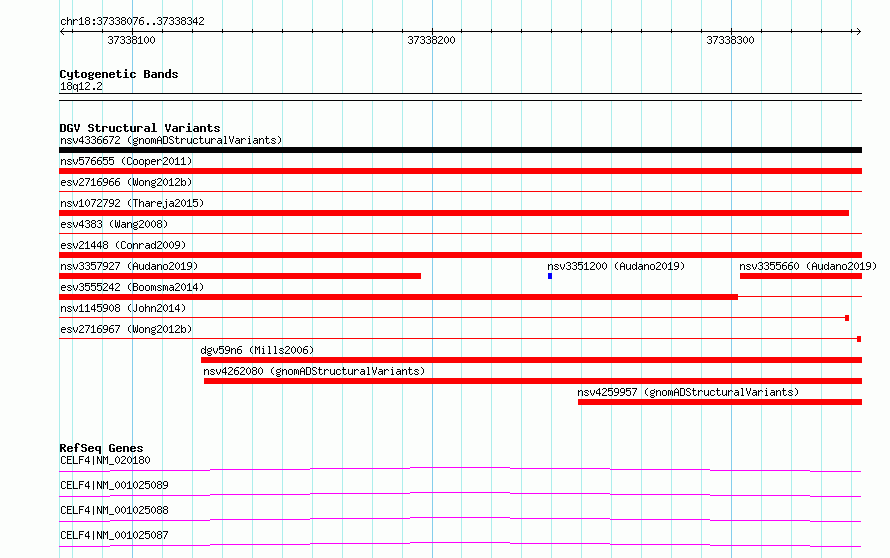This screenshot has height=558, width=890.
Task: Select esv4383 (Wang2008) variant label
Action: pos(114,224)
